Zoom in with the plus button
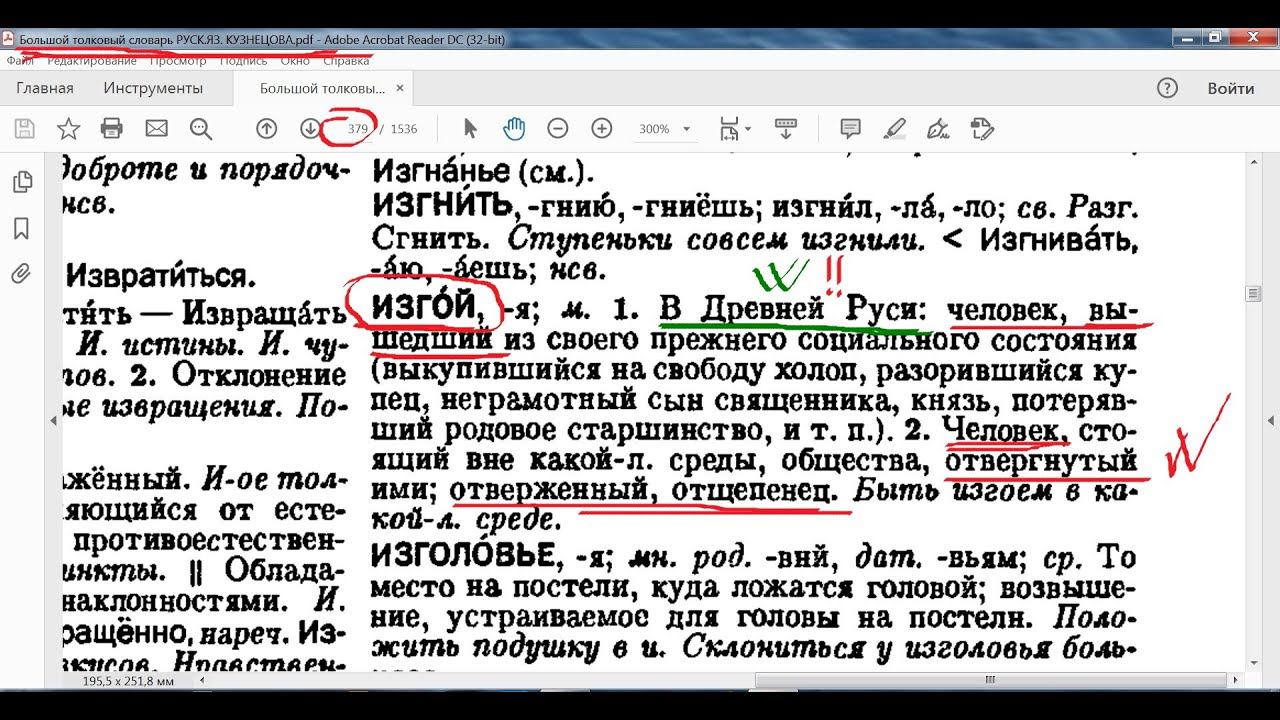1280x720 pixels. tap(602, 128)
